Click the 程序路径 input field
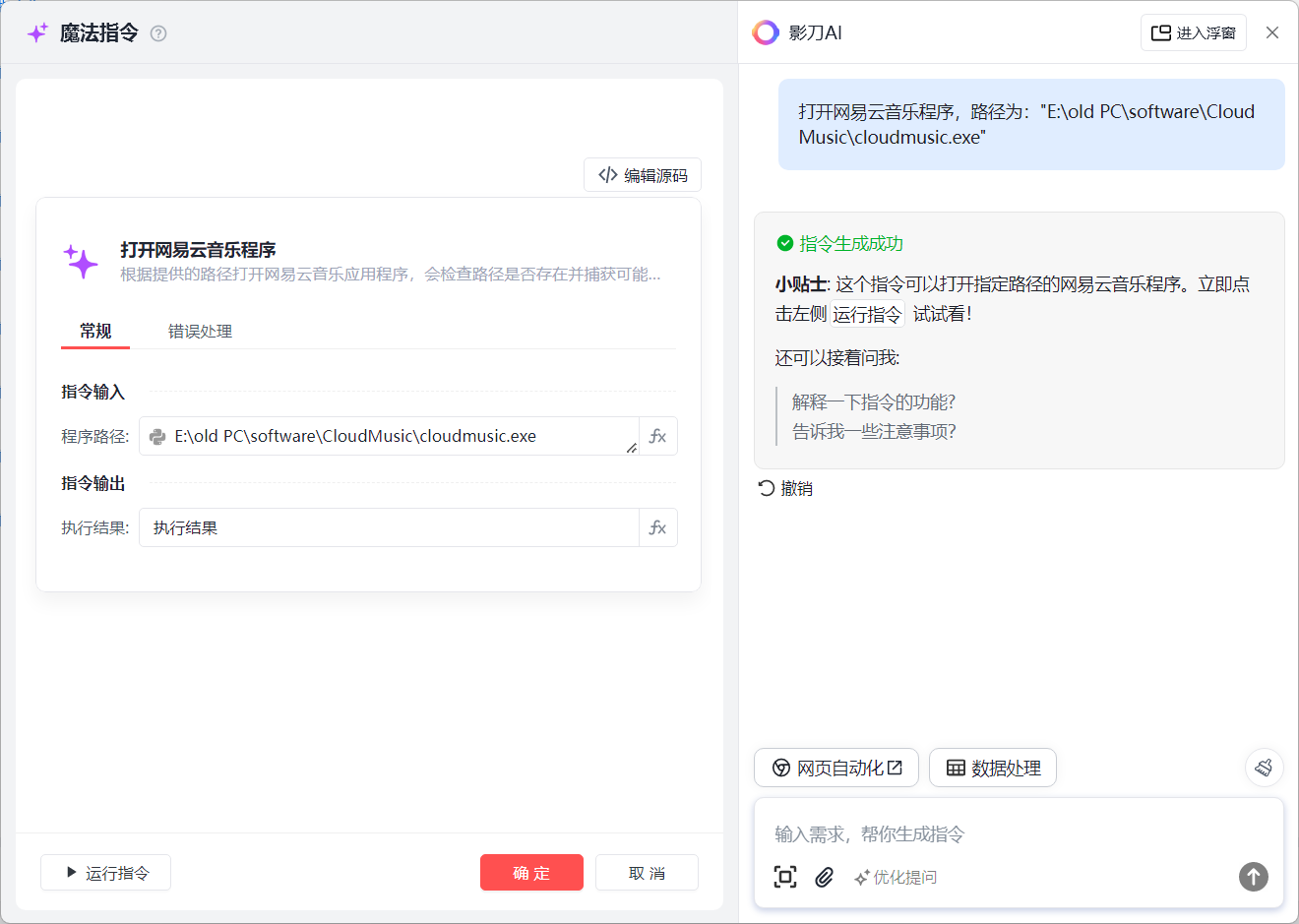Viewport: 1299px width, 924px height. pos(389,436)
